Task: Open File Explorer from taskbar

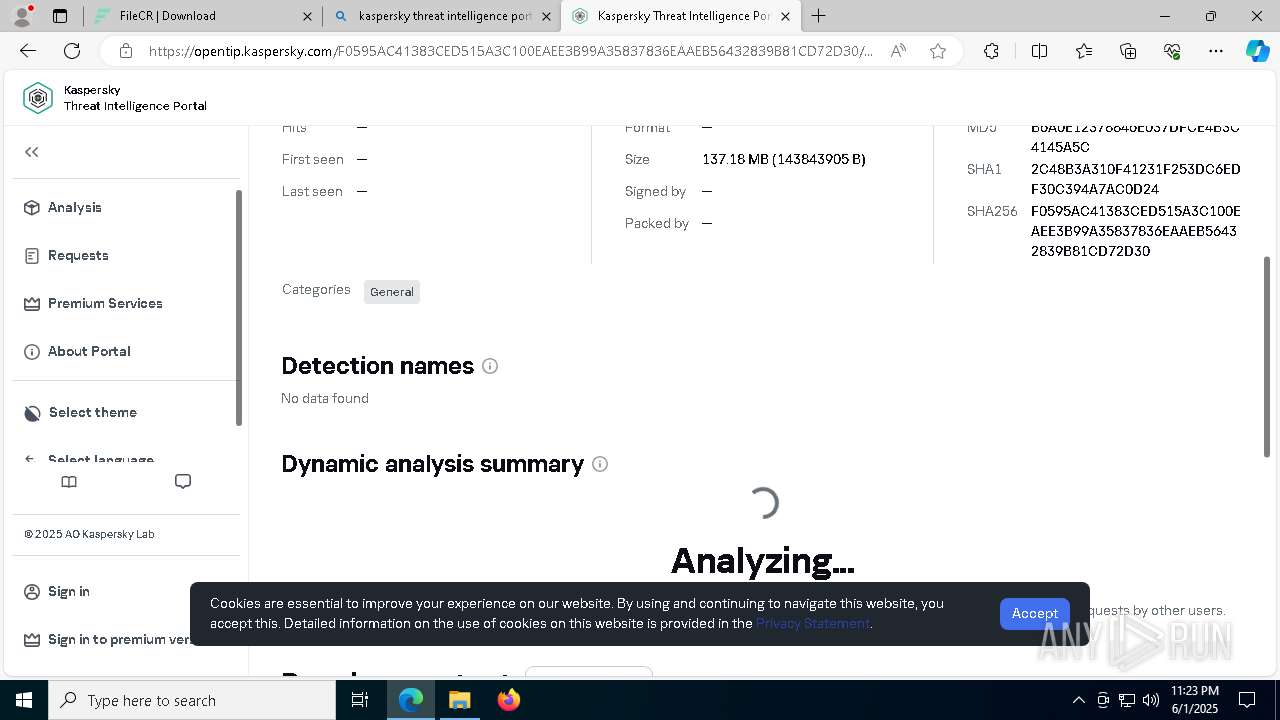Action: click(459, 700)
